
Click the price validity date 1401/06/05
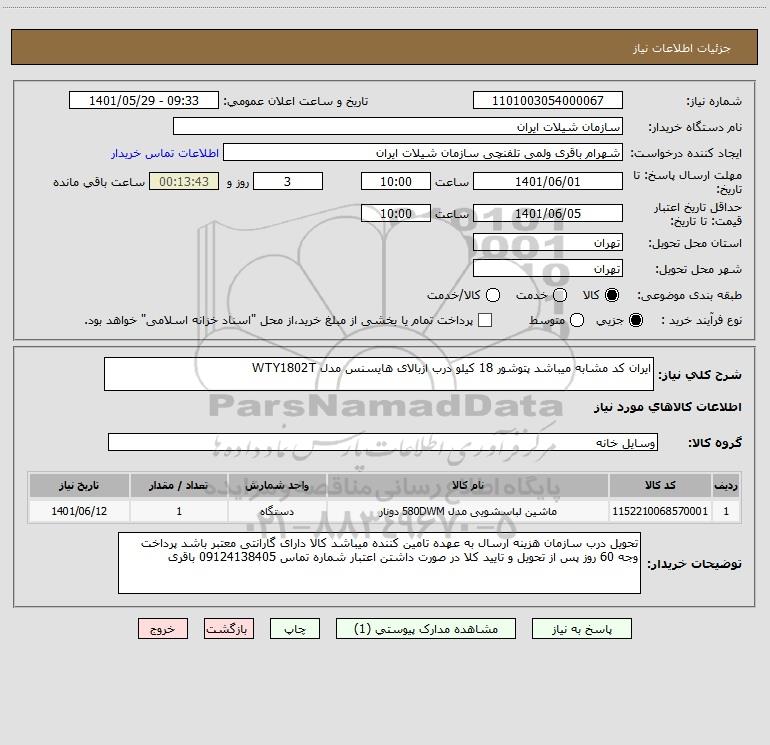click(x=548, y=213)
